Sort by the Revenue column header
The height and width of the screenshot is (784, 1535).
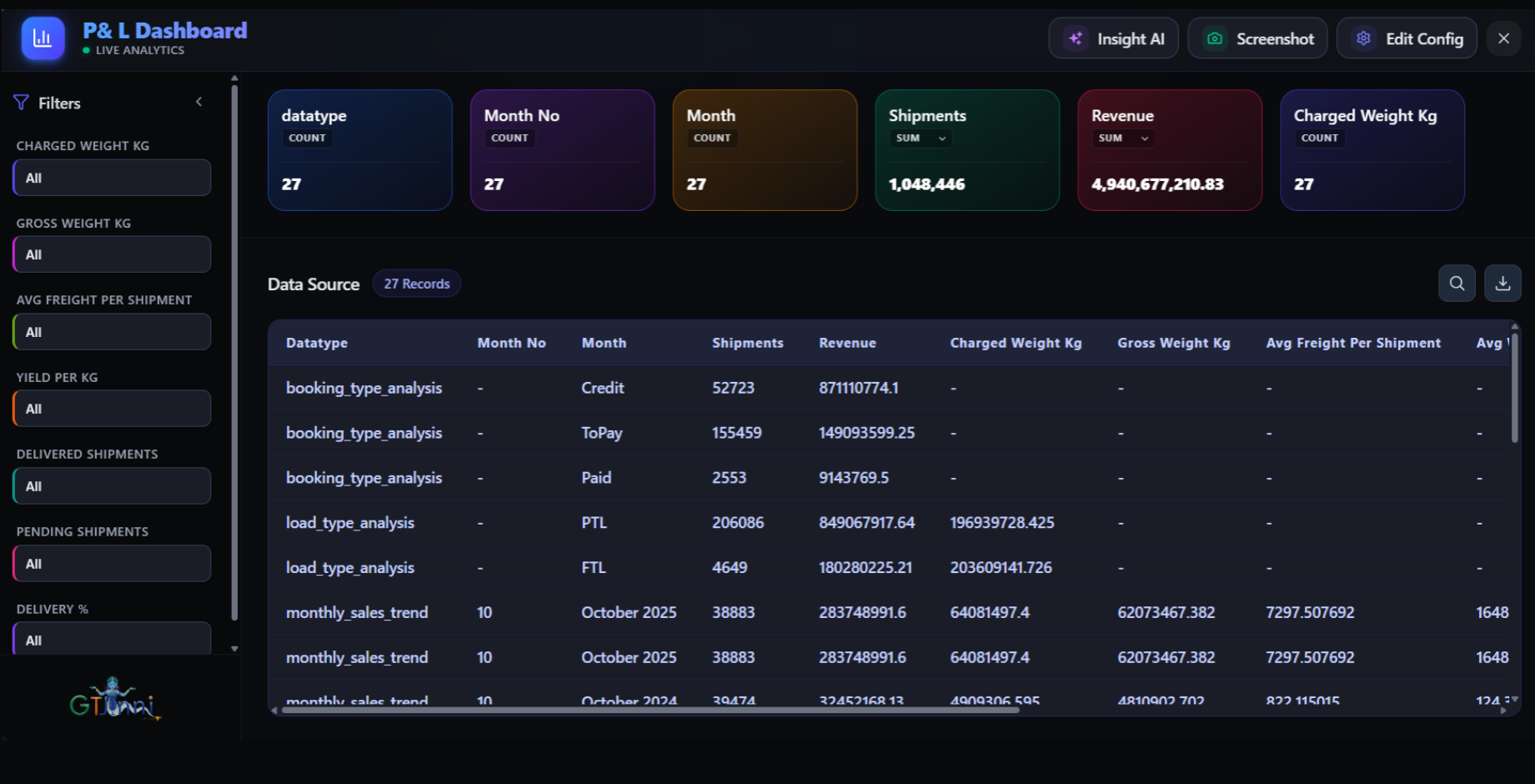[x=848, y=343]
